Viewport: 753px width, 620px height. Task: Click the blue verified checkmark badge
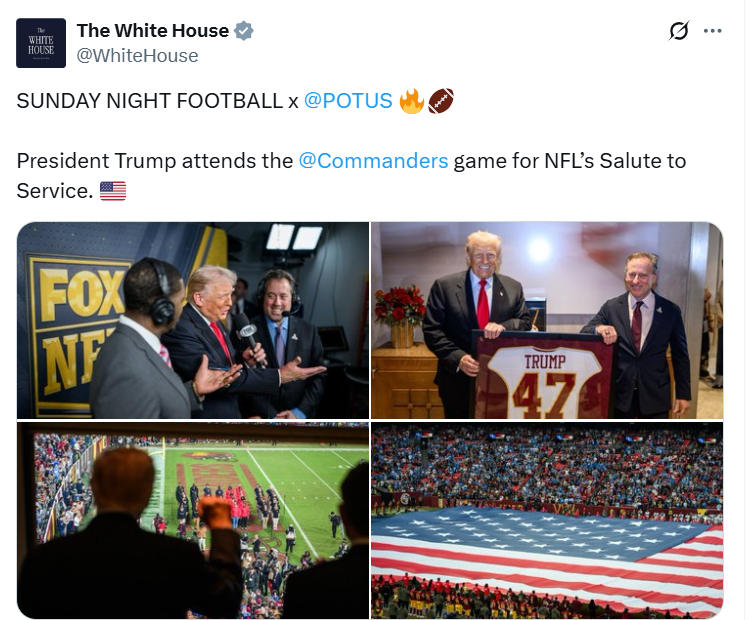coord(244,31)
